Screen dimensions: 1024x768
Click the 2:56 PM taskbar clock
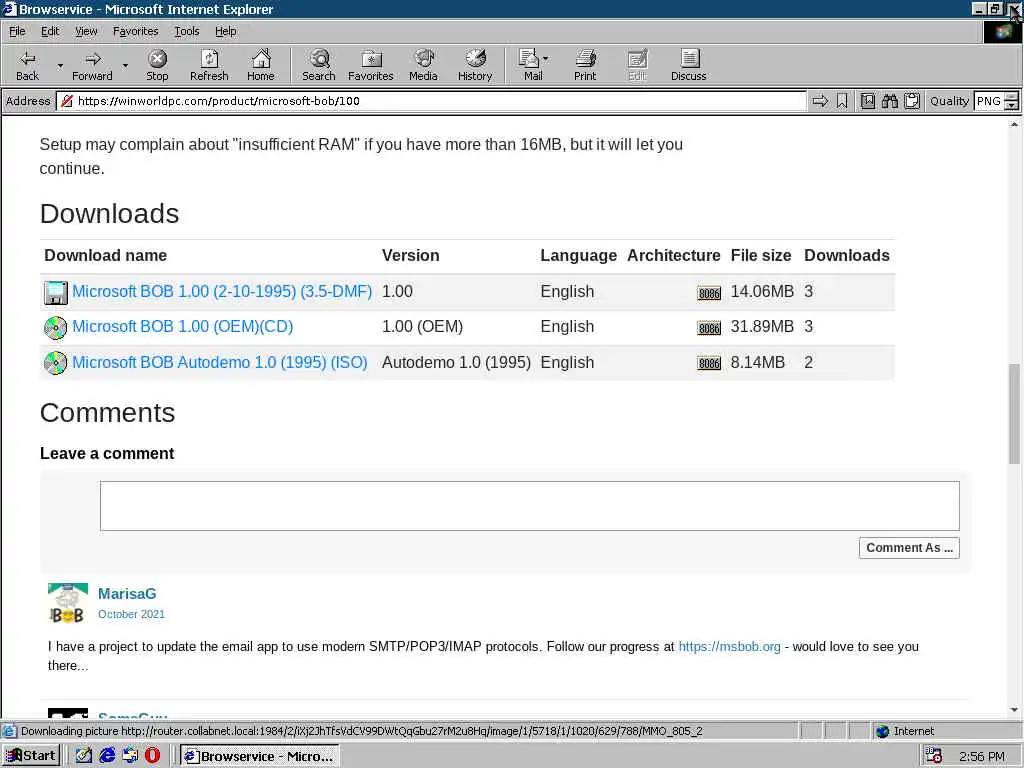pyautogui.click(x=982, y=756)
